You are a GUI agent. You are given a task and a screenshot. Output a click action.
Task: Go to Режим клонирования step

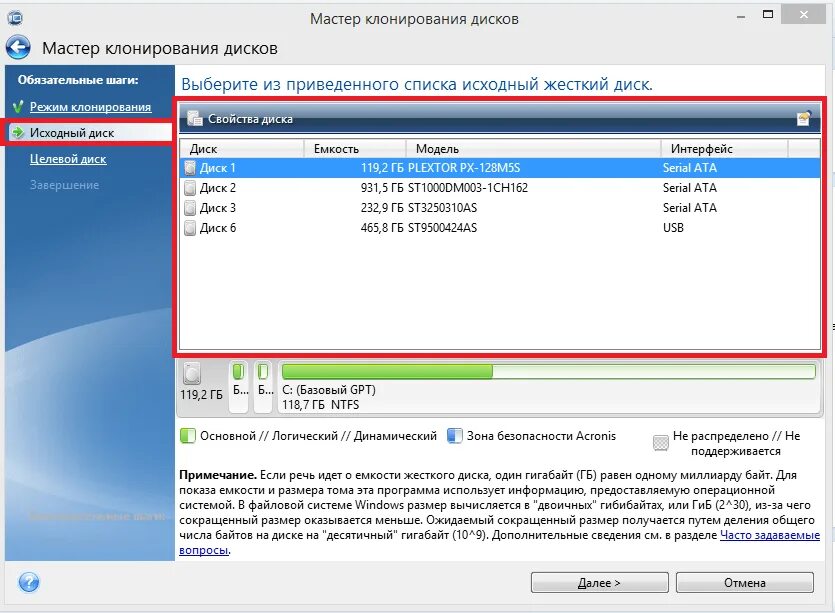pyautogui.click(x=91, y=107)
